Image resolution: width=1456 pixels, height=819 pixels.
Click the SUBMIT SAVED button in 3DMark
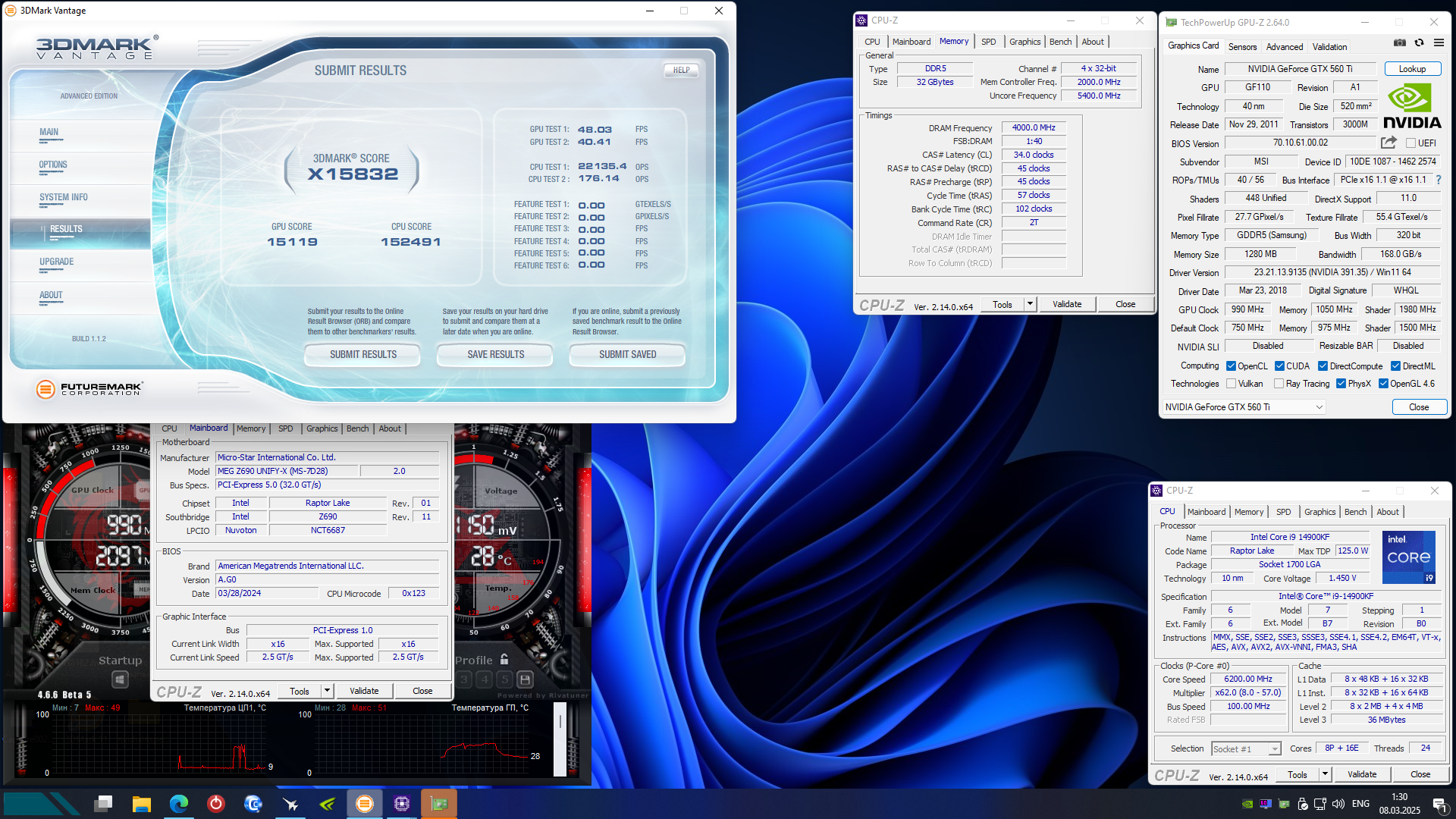point(627,354)
